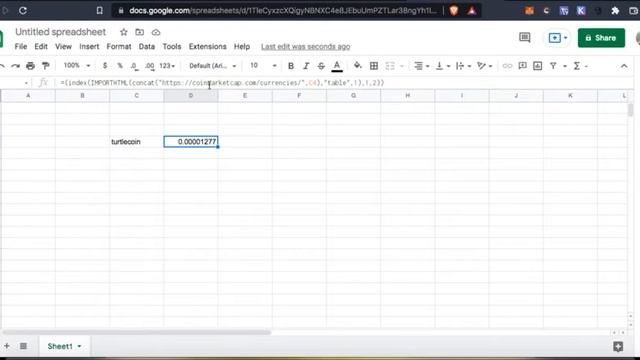This screenshot has height=360, width=640.
Task: Format the cell as currency
Action: 105,66
